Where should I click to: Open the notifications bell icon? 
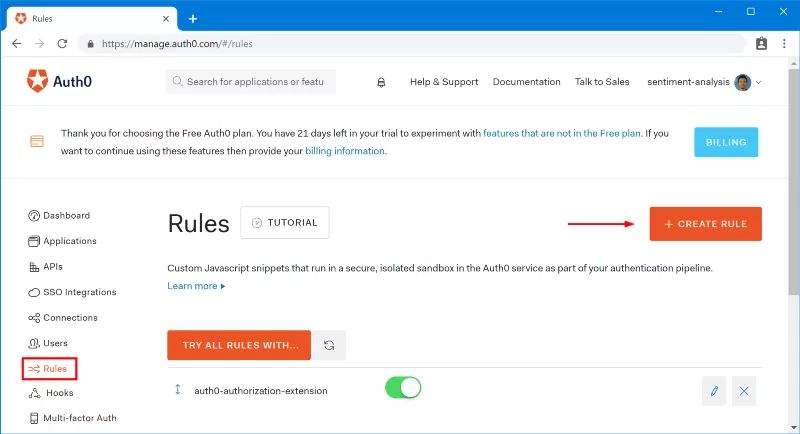click(381, 82)
